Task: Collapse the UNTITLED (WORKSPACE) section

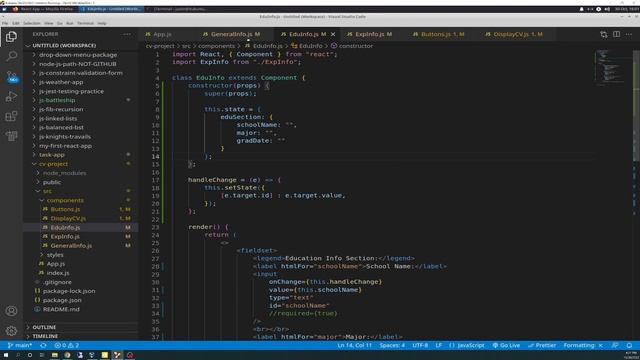Action: coord(81,45)
